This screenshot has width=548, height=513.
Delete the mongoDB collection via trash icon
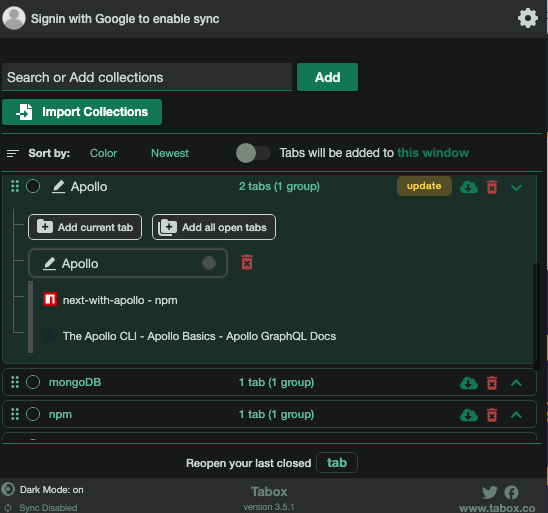pos(492,383)
